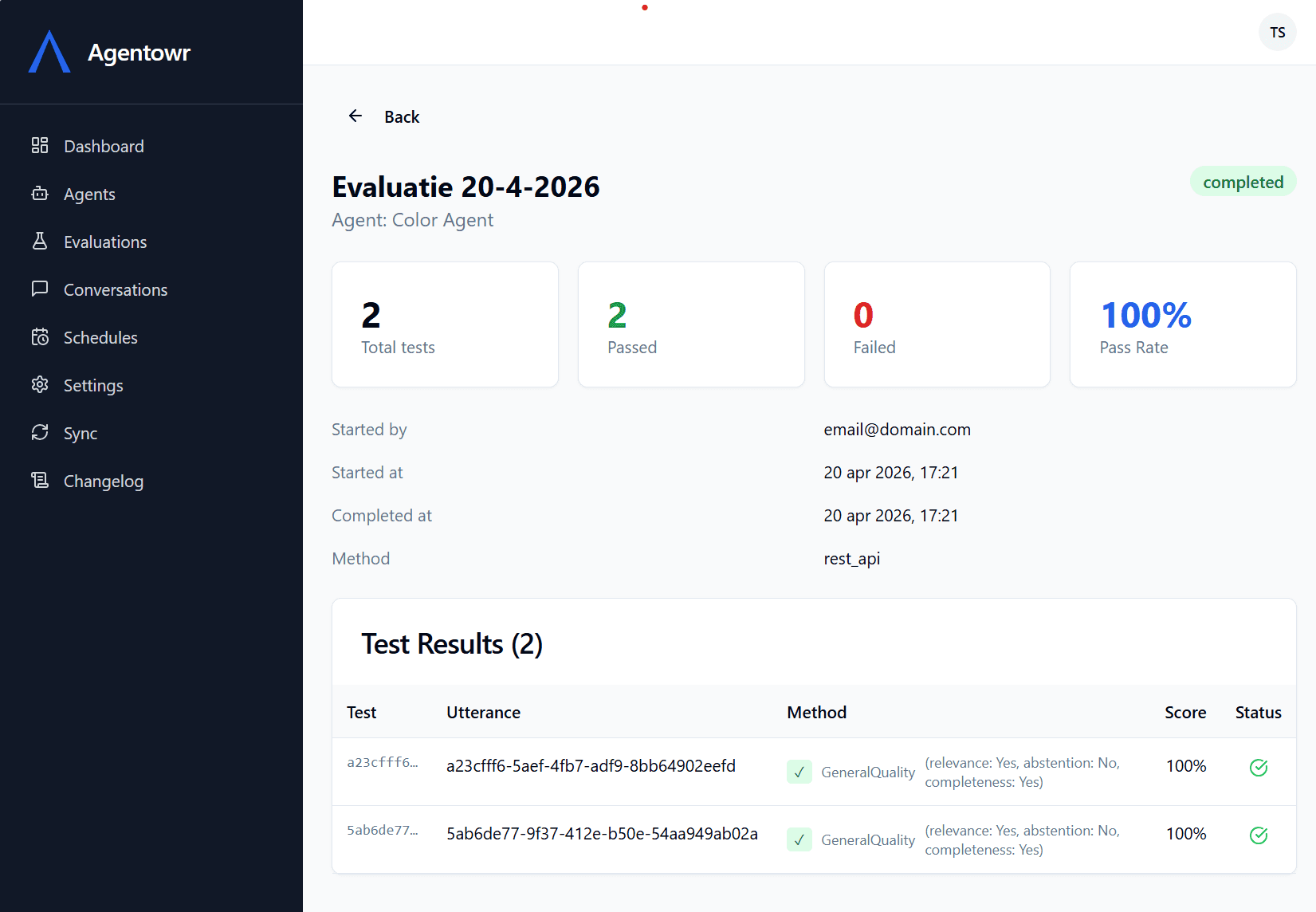The image size is (1316, 912).
Task: Click green check badge in a23cfff6 row
Action: tap(799, 772)
